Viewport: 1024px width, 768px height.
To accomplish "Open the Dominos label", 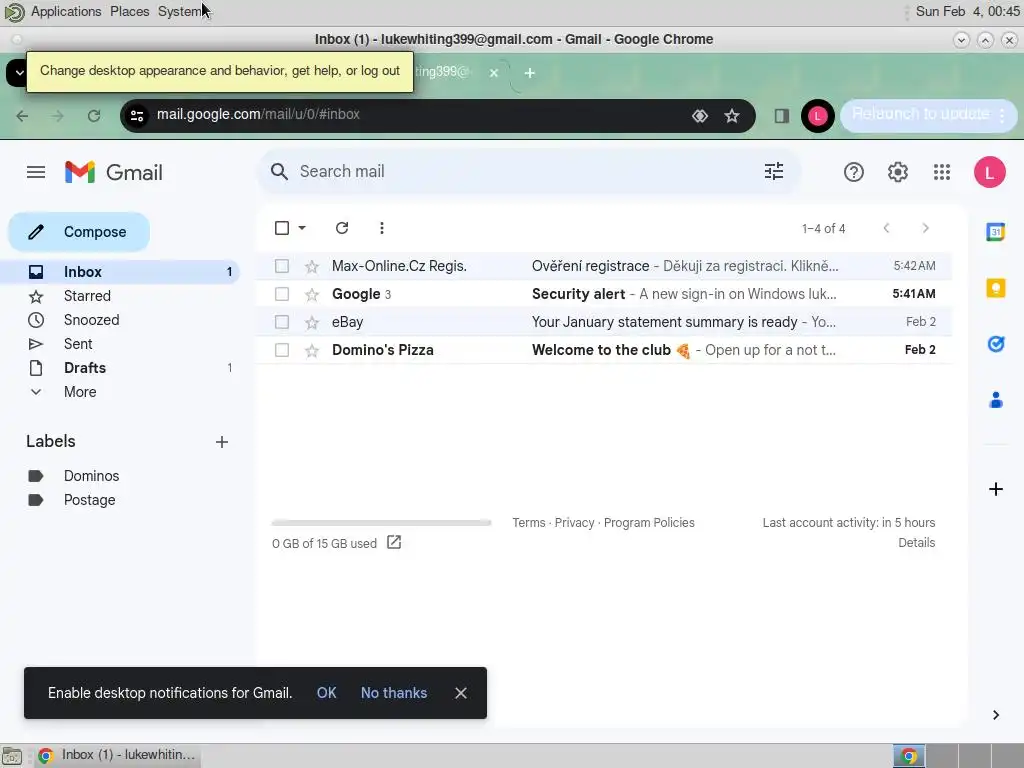I will 91,476.
